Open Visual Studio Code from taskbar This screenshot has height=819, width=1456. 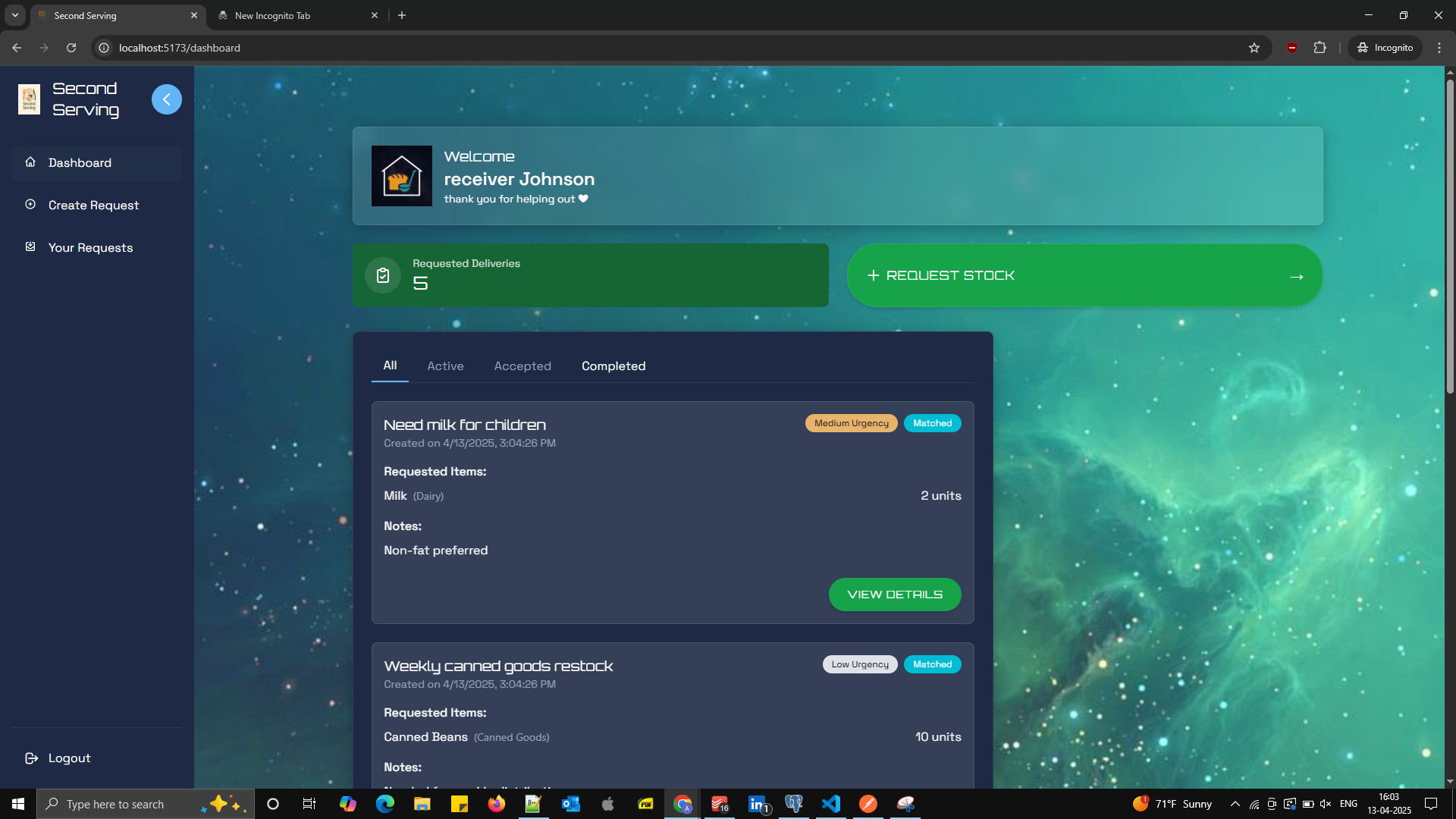tap(830, 804)
